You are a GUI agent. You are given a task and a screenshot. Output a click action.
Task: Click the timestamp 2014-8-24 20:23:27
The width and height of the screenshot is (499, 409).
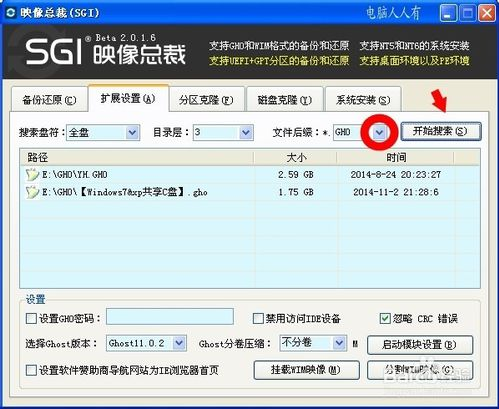click(396, 174)
